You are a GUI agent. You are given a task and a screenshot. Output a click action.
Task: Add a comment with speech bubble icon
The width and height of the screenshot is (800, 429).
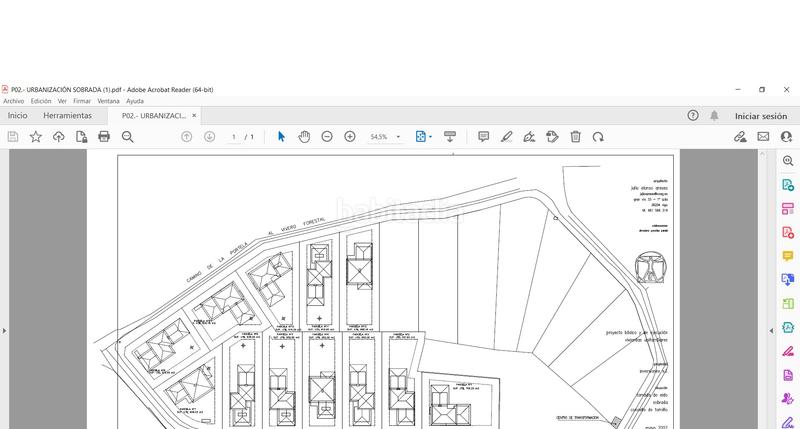click(x=483, y=136)
